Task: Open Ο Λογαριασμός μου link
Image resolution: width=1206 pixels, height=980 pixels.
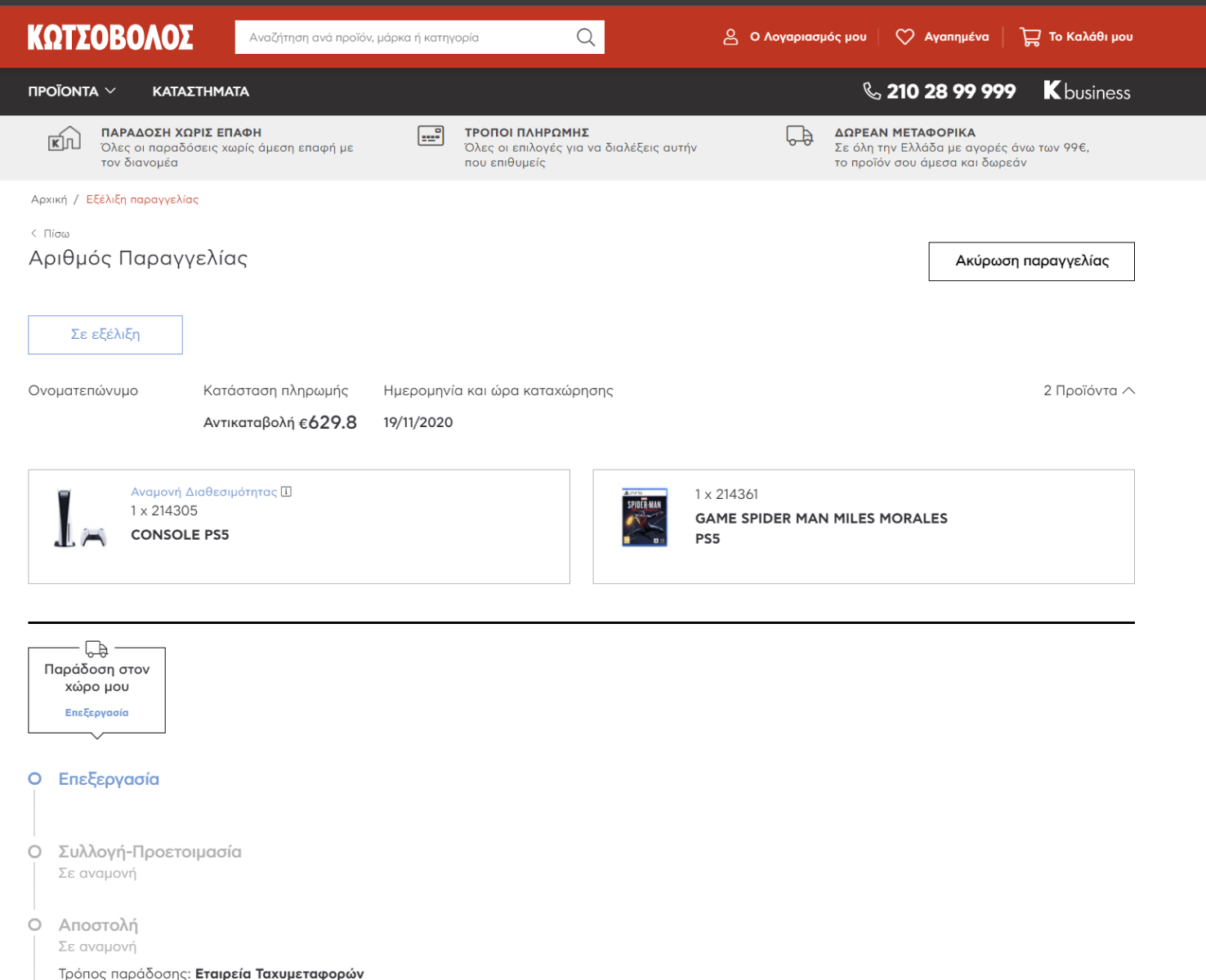Action: tap(808, 37)
